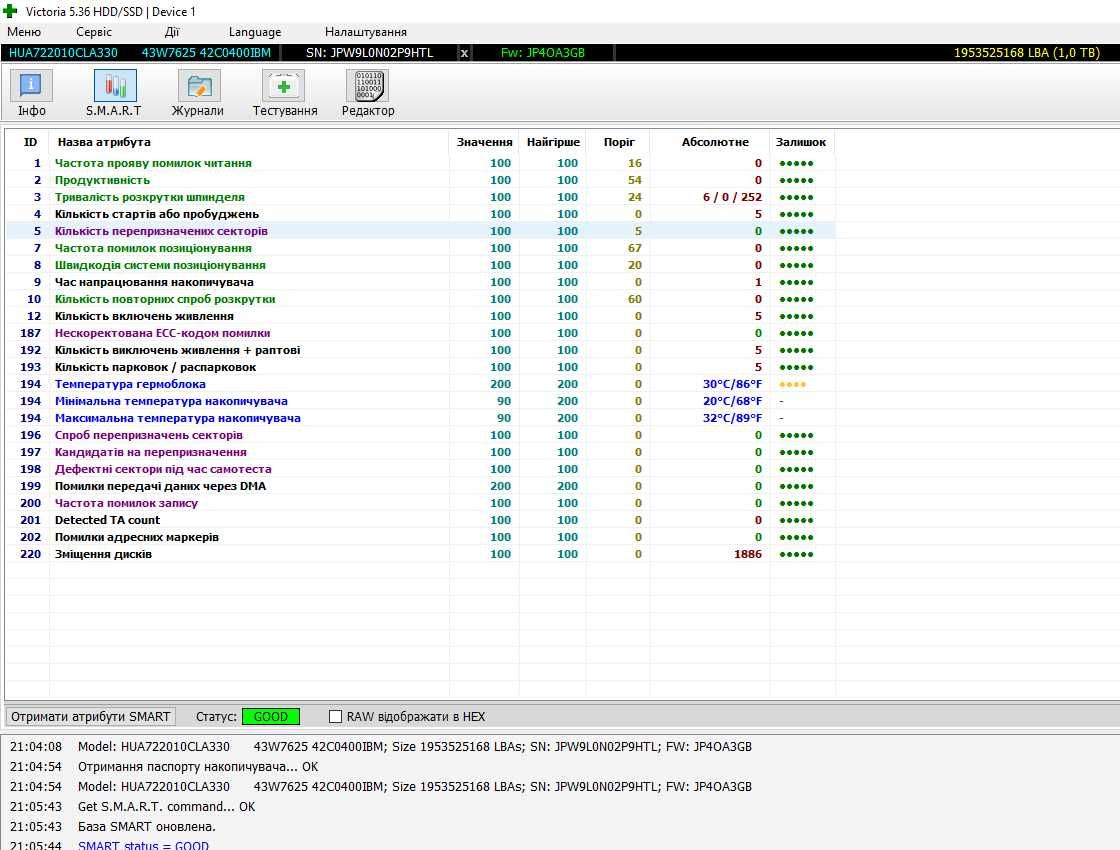This screenshot has height=850, width=1120.
Task: Click the log line 'Отримання паспорту накопичувача... OK'
Action: tap(198, 766)
